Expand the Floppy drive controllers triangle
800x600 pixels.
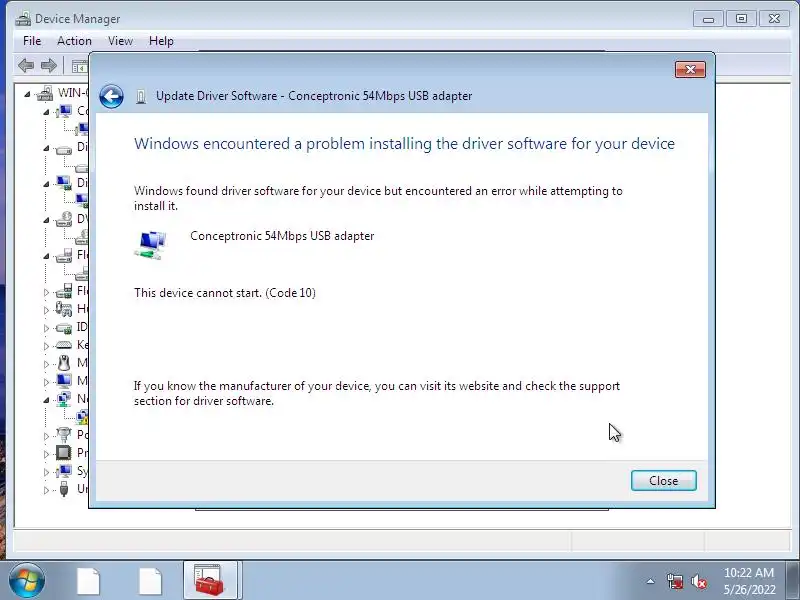click(46, 292)
